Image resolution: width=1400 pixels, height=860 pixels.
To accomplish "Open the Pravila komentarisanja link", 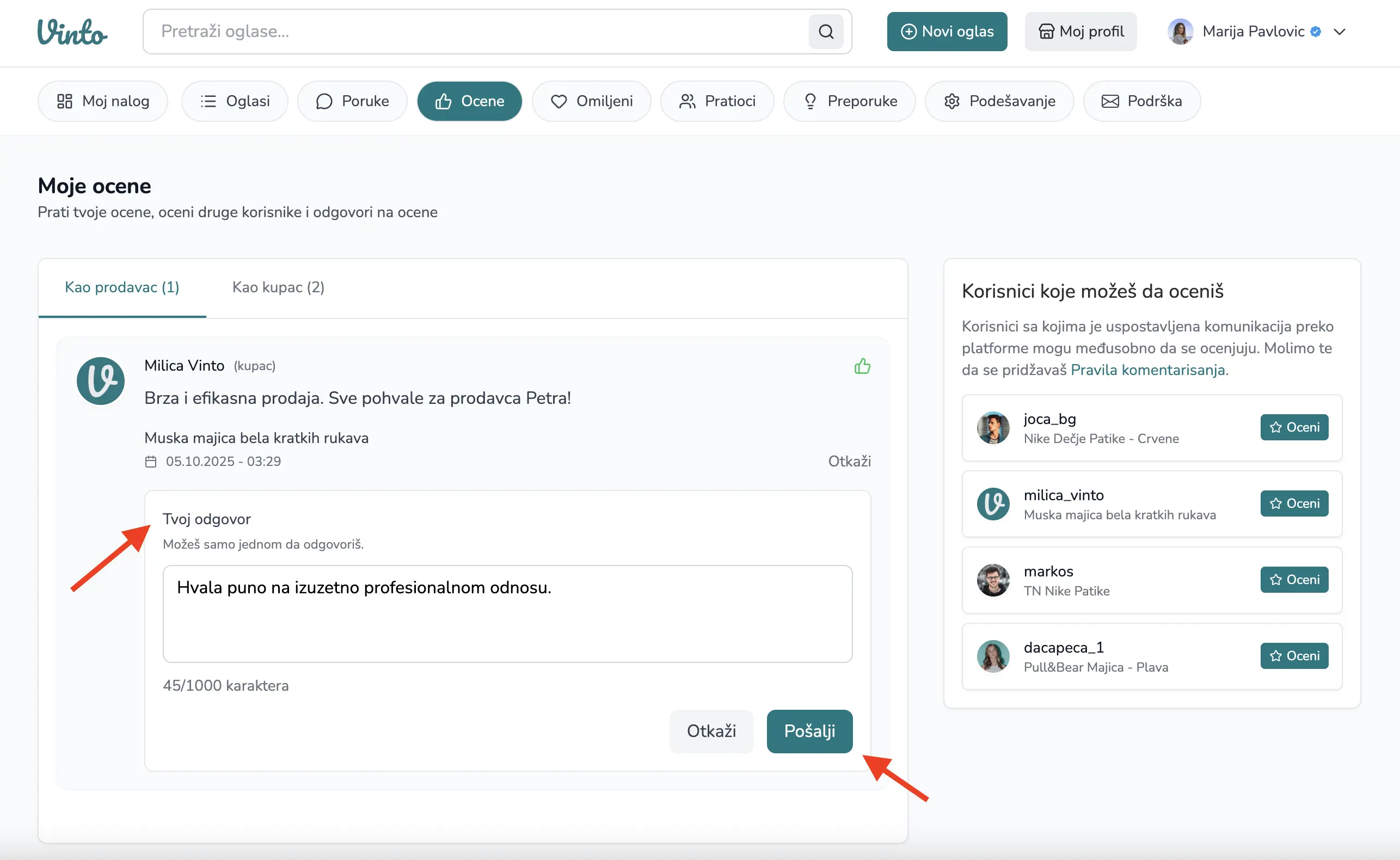I will click(x=1149, y=370).
